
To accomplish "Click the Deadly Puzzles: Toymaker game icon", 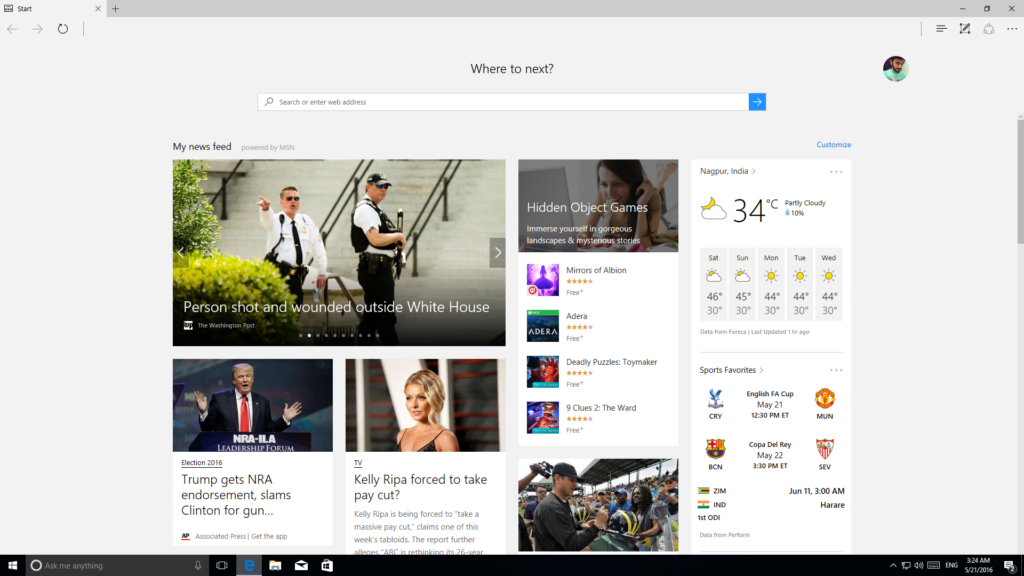I will click(543, 372).
